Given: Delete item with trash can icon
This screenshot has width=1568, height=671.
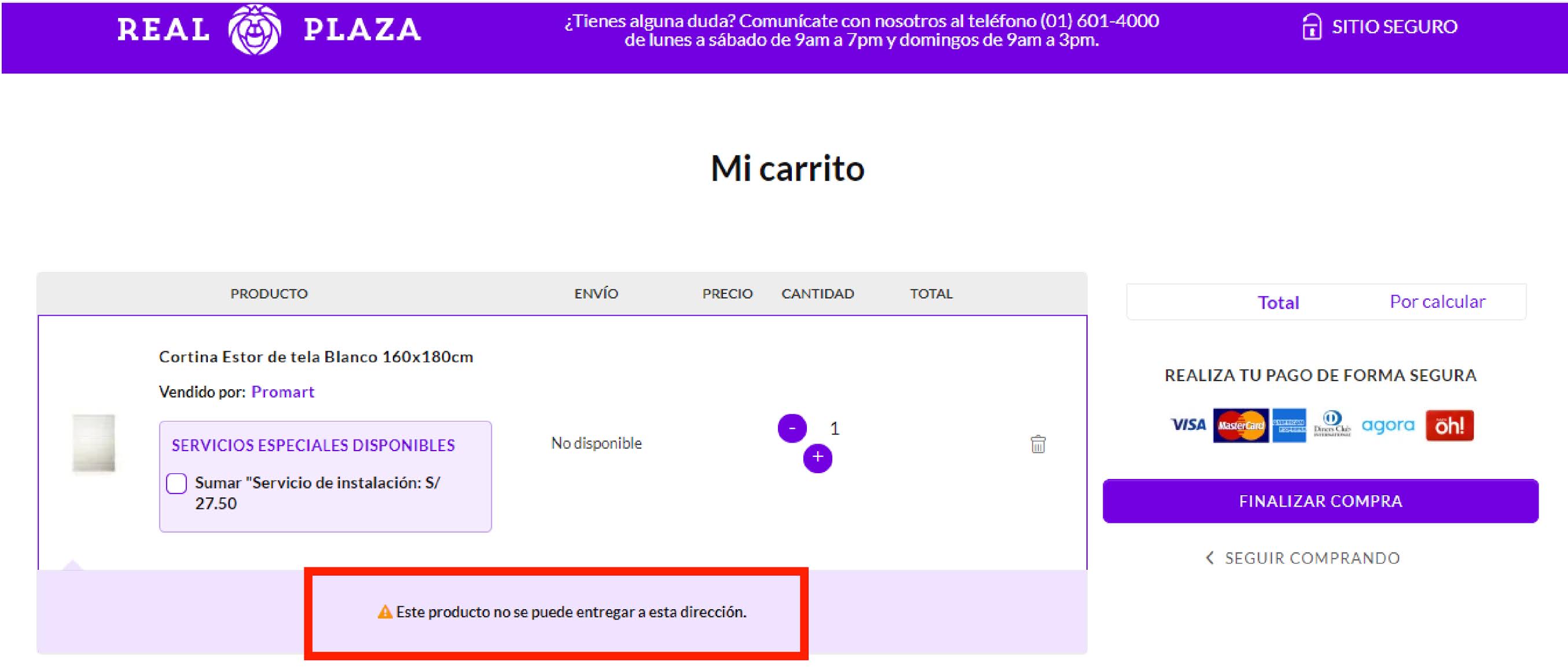Looking at the screenshot, I should tap(1038, 444).
